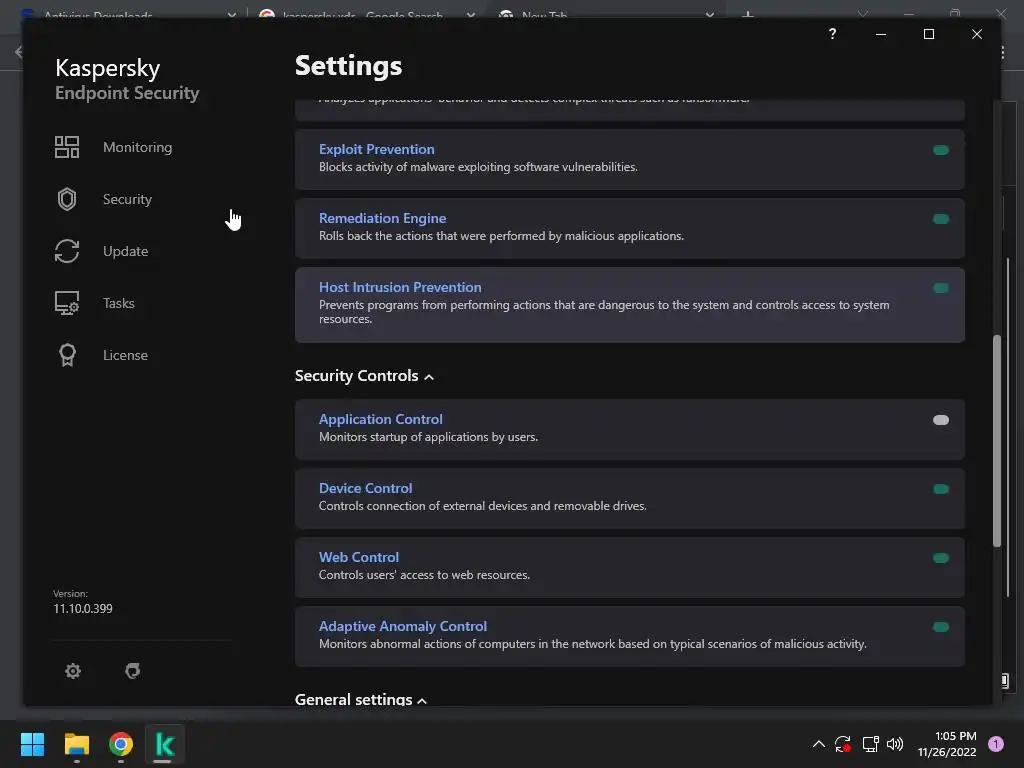Screen dimensions: 1024x768
Task: Click the Tasks monitor icon
Action: click(x=67, y=303)
